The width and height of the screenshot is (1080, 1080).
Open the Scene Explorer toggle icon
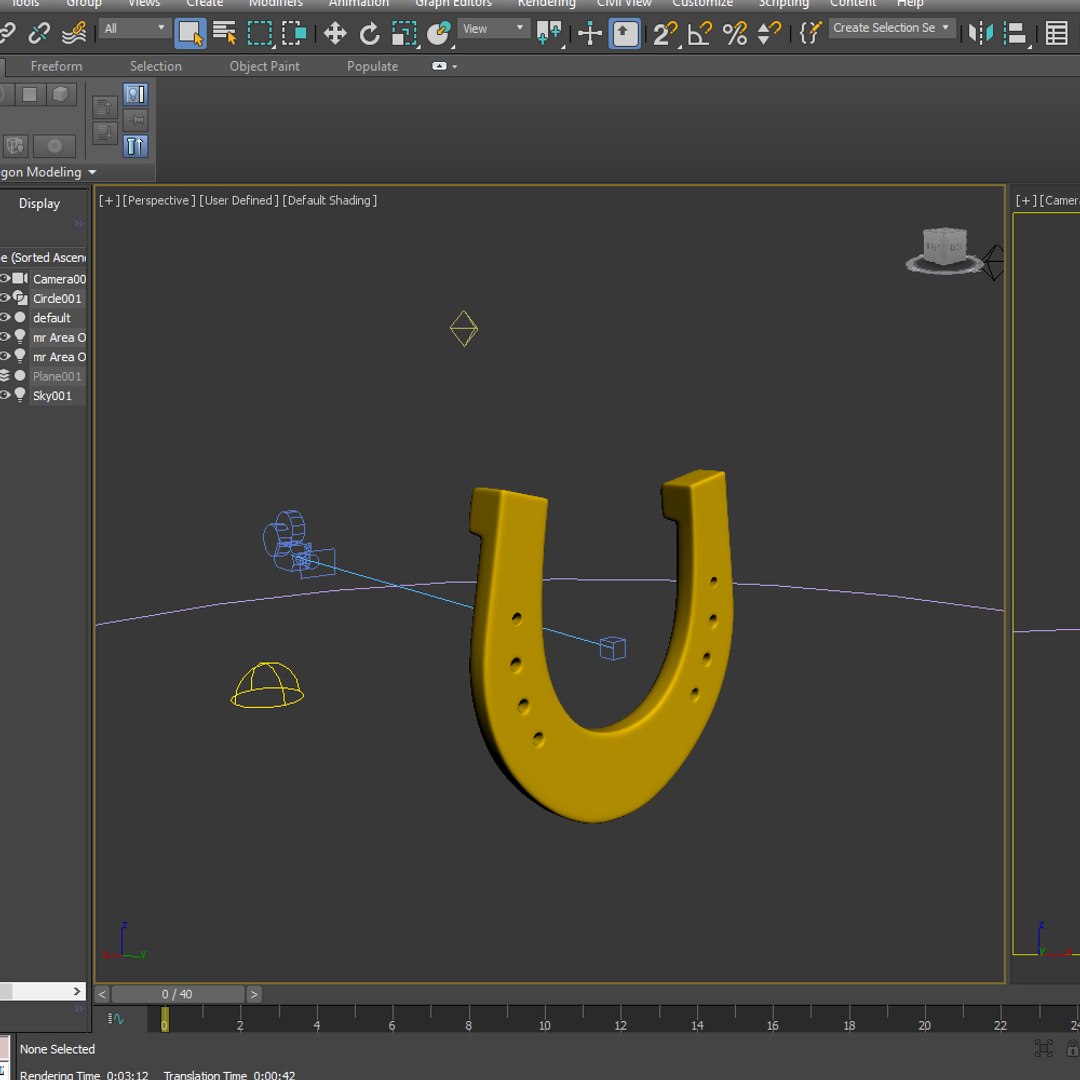coord(1057,32)
